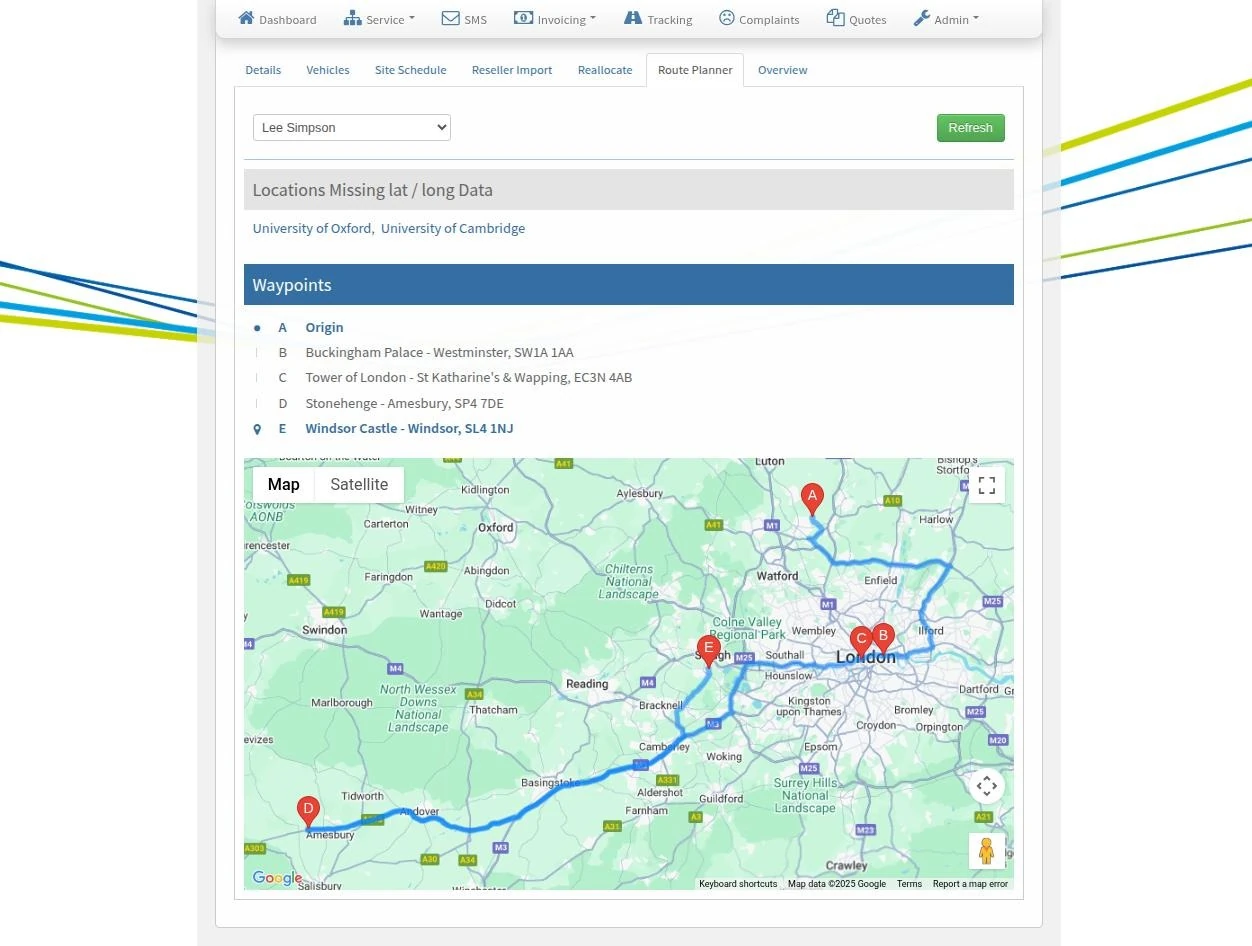1252x946 pixels.
Task: Click the Complaints frown face icon
Action: click(727, 18)
